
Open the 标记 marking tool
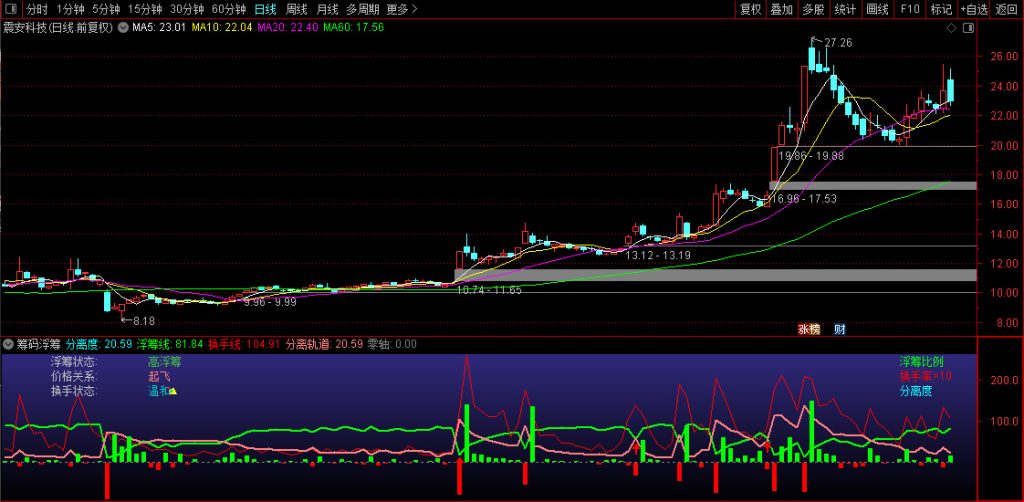tap(941, 9)
